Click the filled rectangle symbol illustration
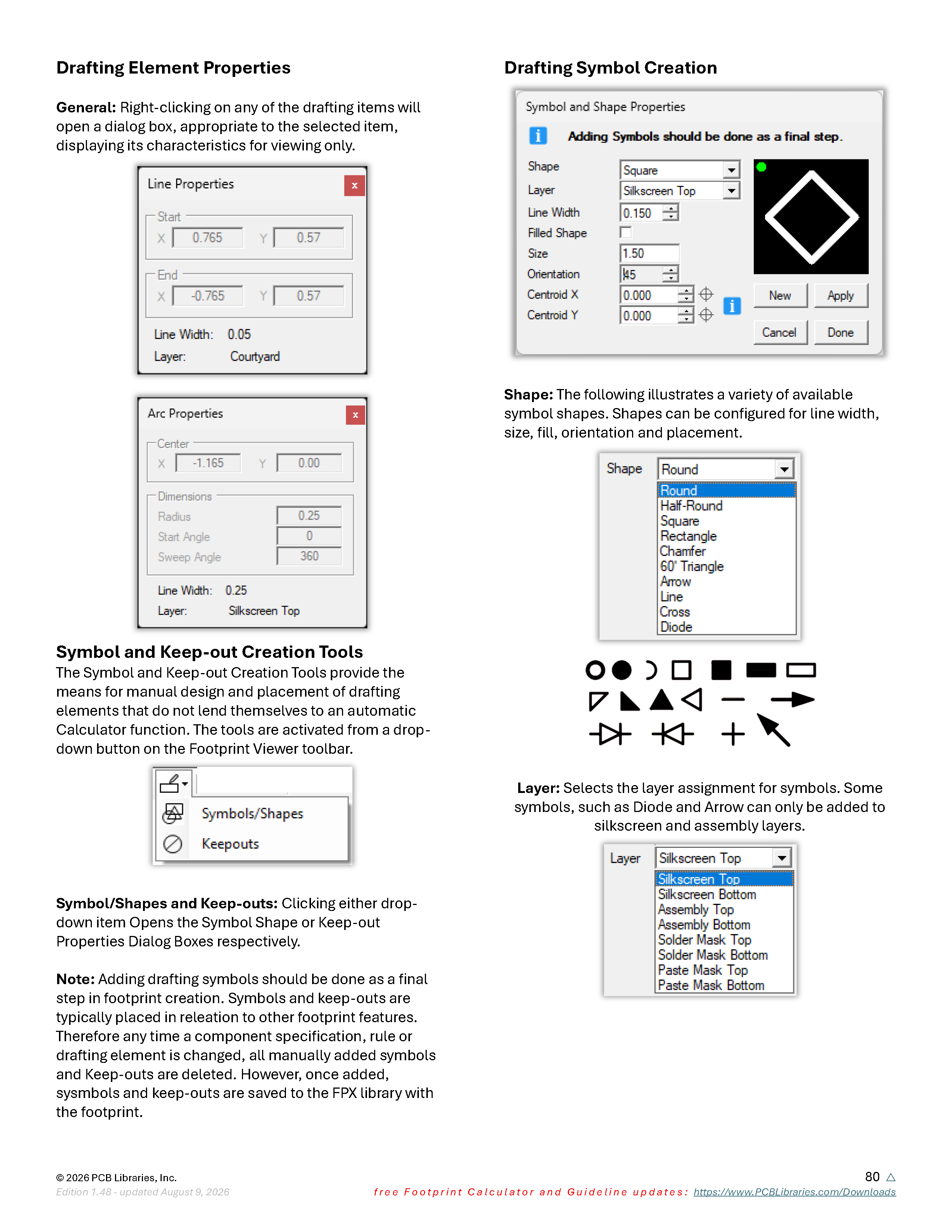 click(x=761, y=670)
